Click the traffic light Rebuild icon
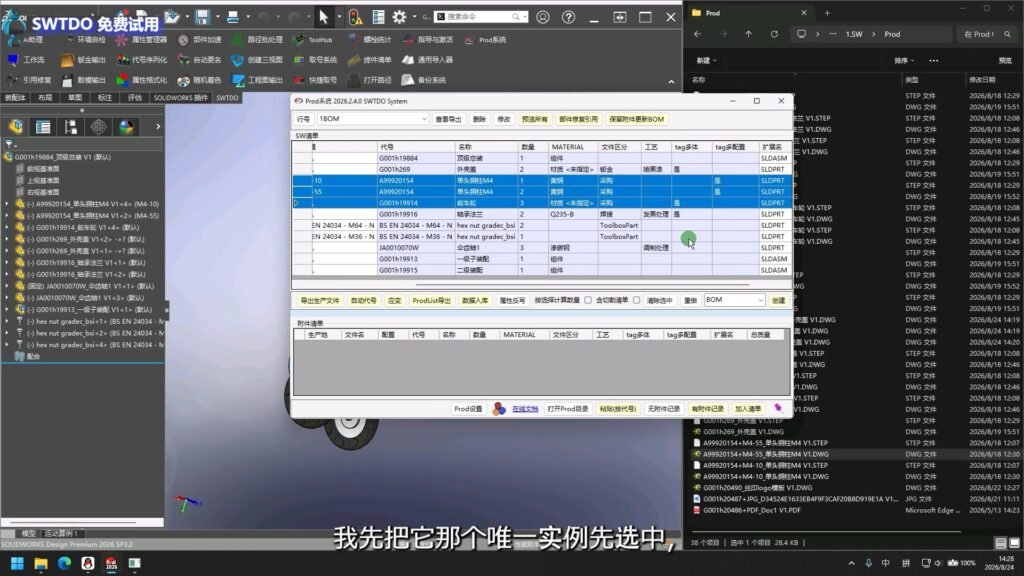The height and width of the screenshot is (576, 1024). pos(355,17)
